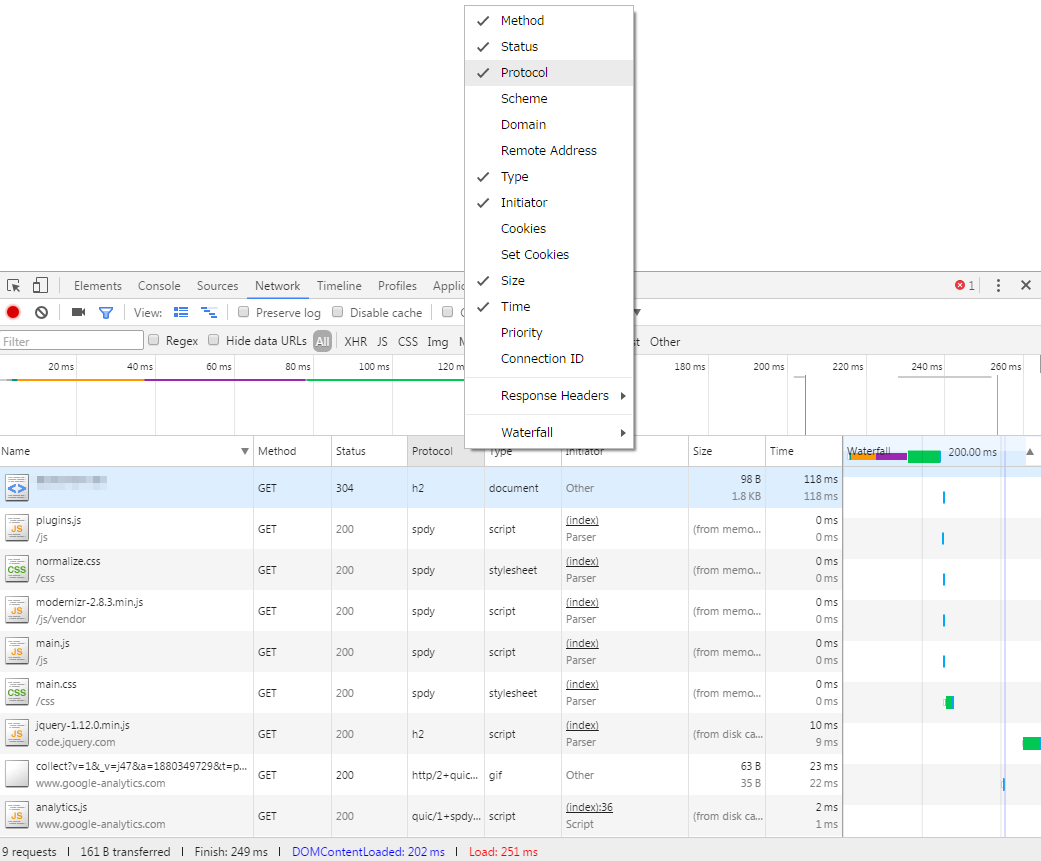Toggle the Waterfall column sort arrow
Image resolution: width=1041 pixels, height=861 pixels.
point(1030,451)
